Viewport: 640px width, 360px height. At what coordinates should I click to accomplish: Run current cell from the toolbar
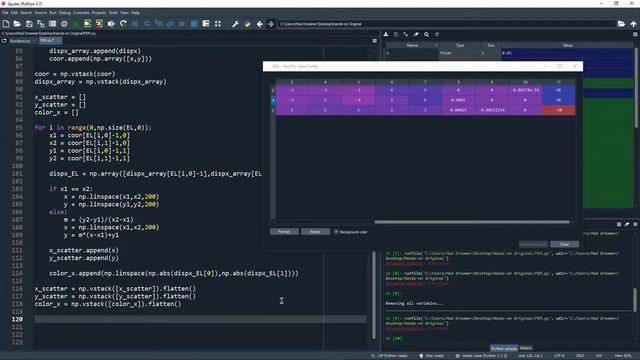87,24
